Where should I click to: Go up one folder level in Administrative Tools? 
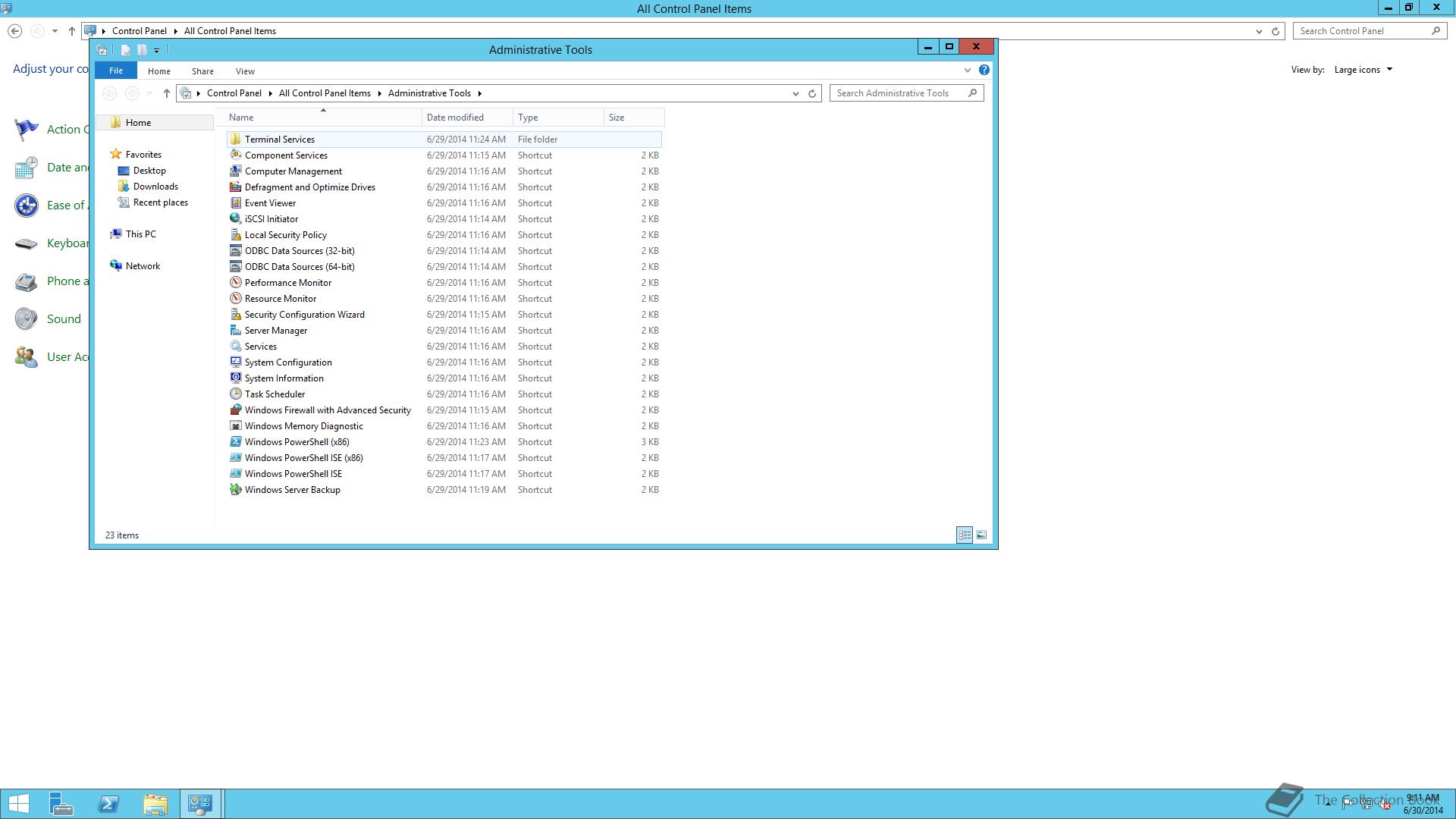pos(167,93)
